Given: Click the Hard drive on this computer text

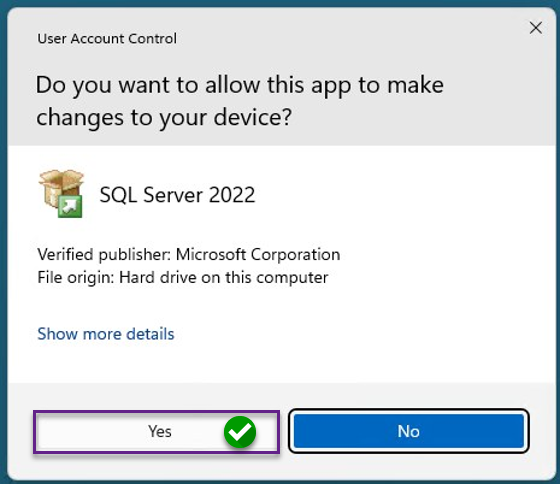Looking at the screenshot, I should [x=224, y=278].
